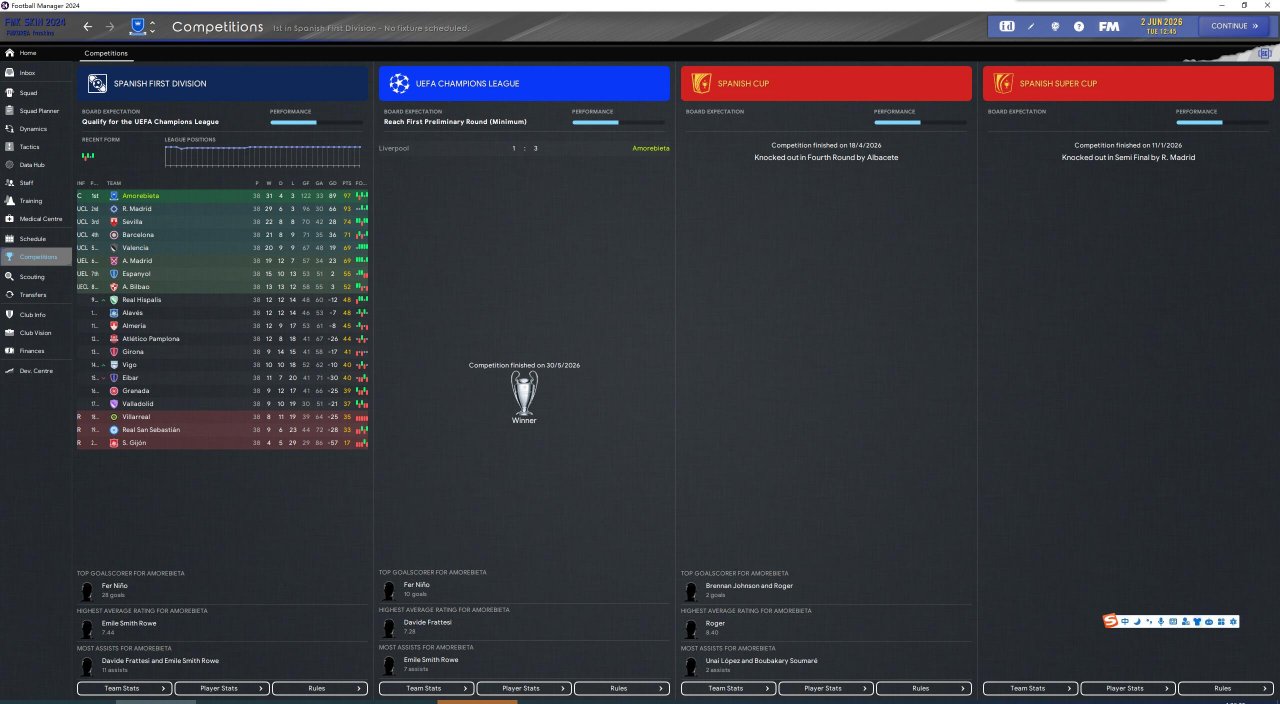Open First Division Player Stats
The width and height of the screenshot is (1280, 704).
(x=222, y=688)
